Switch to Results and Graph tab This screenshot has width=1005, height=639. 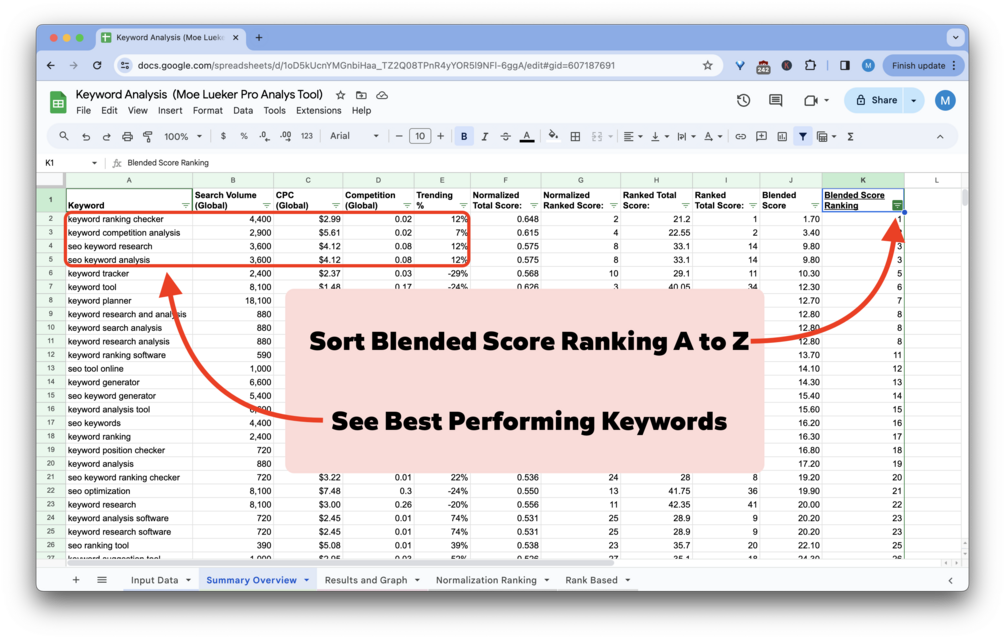[x=366, y=580]
